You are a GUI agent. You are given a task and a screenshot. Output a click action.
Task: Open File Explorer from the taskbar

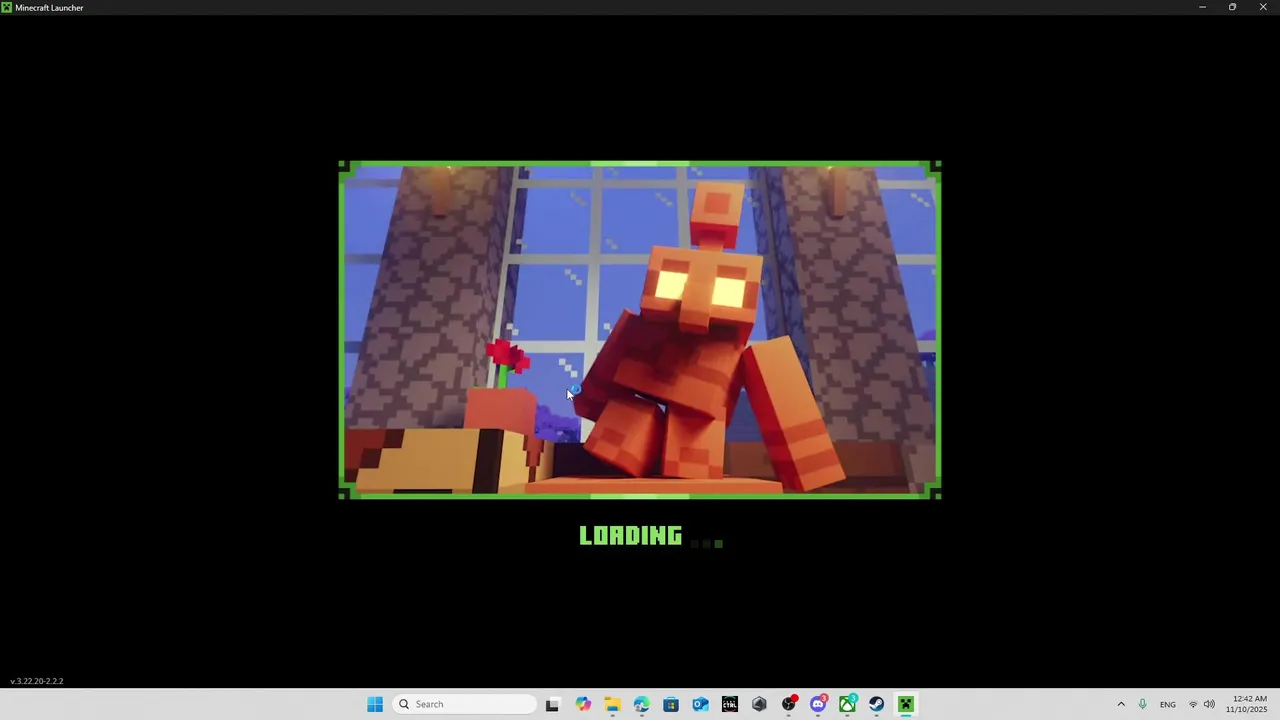click(x=612, y=704)
